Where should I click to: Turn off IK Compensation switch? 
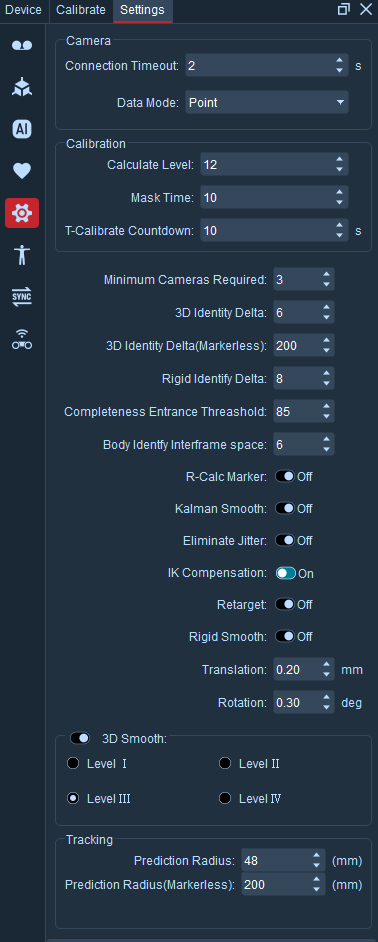(x=285, y=573)
